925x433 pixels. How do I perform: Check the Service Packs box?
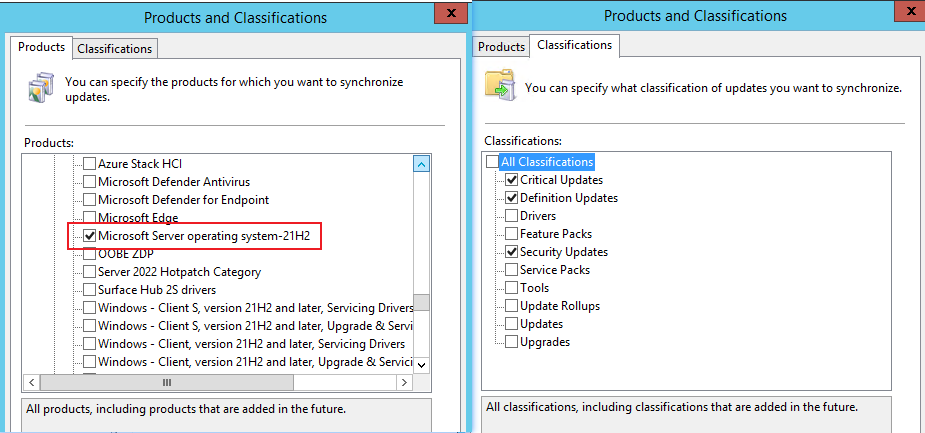(x=511, y=270)
